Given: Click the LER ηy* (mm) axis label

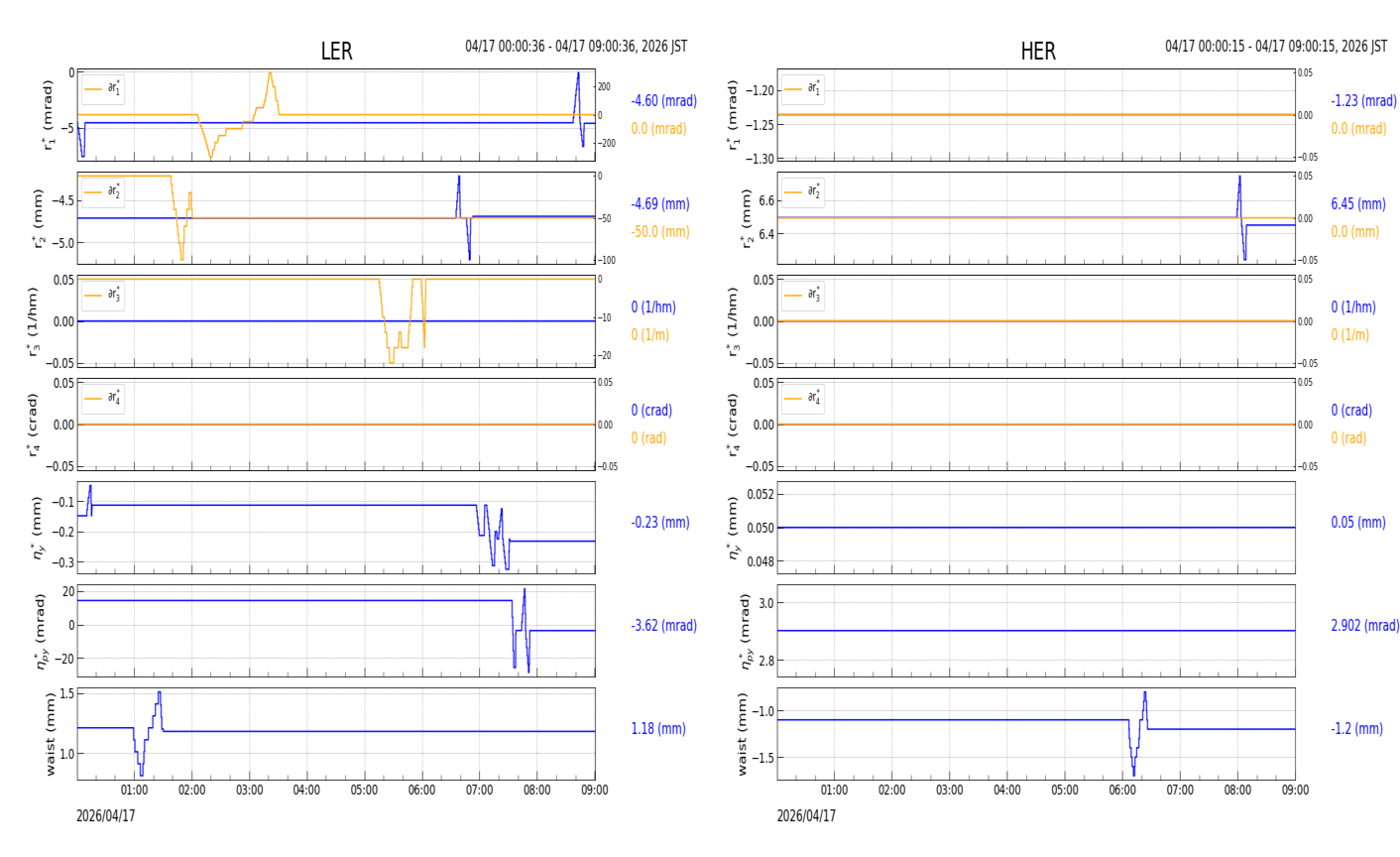Looking at the screenshot, I should 41,528.
